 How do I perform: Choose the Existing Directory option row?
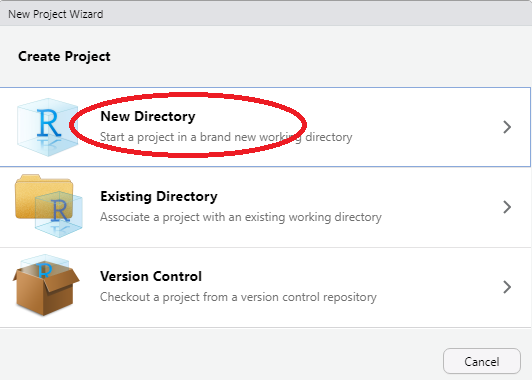[265, 207]
